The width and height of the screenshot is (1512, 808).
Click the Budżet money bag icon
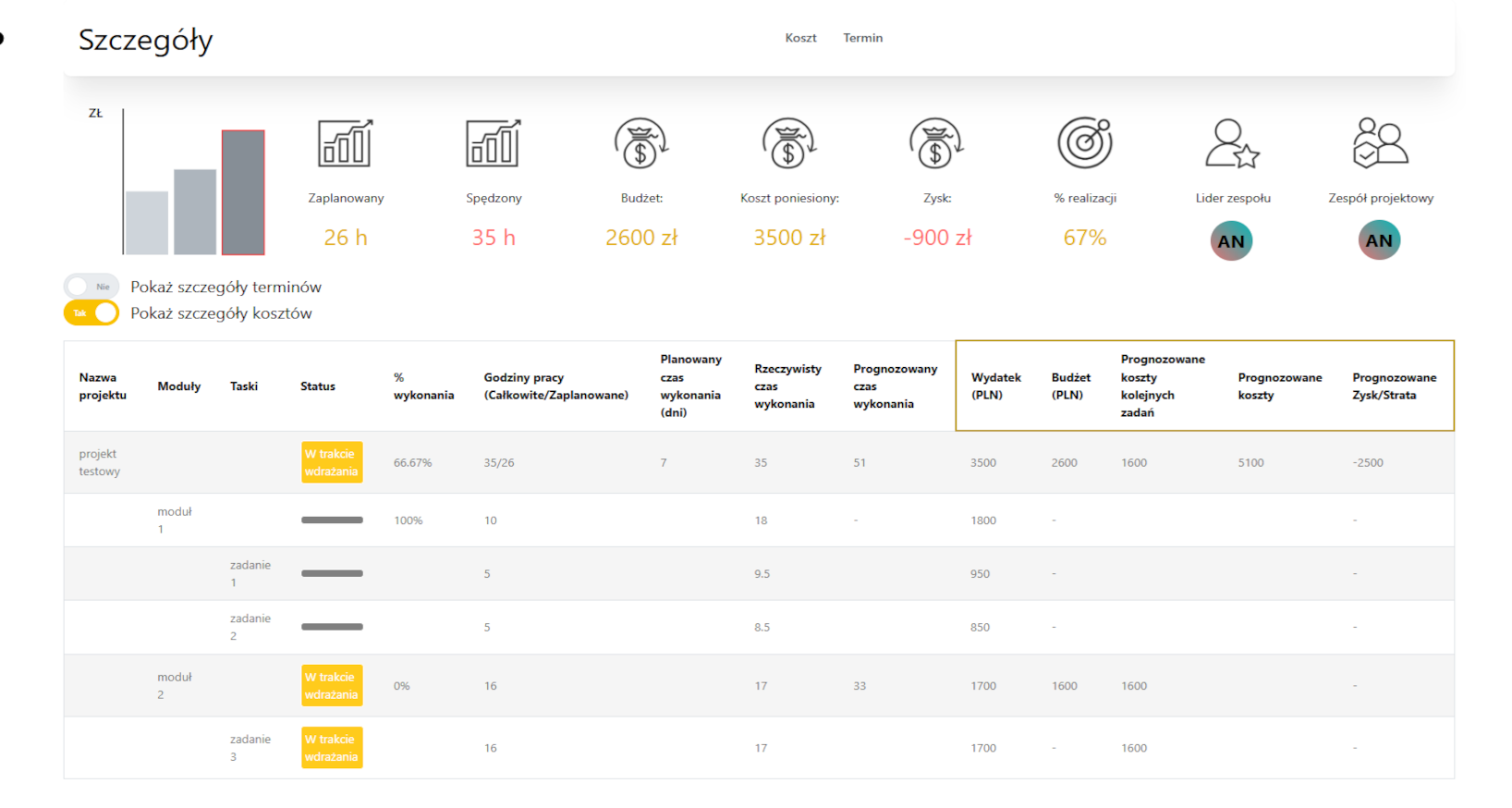click(641, 143)
